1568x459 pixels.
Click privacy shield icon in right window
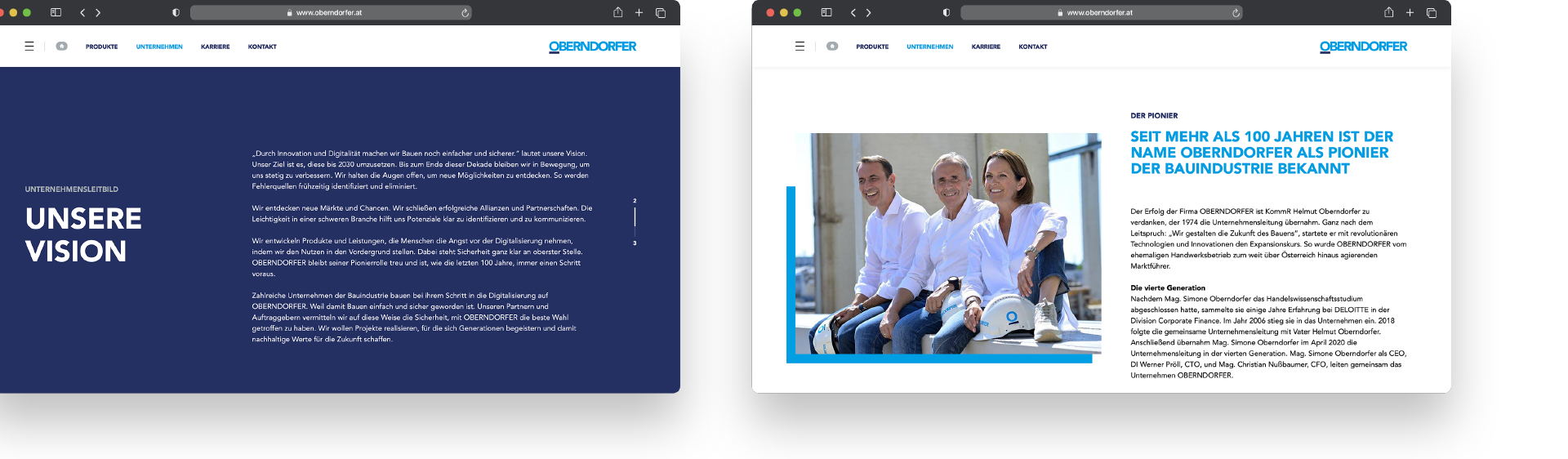[947, 12]
